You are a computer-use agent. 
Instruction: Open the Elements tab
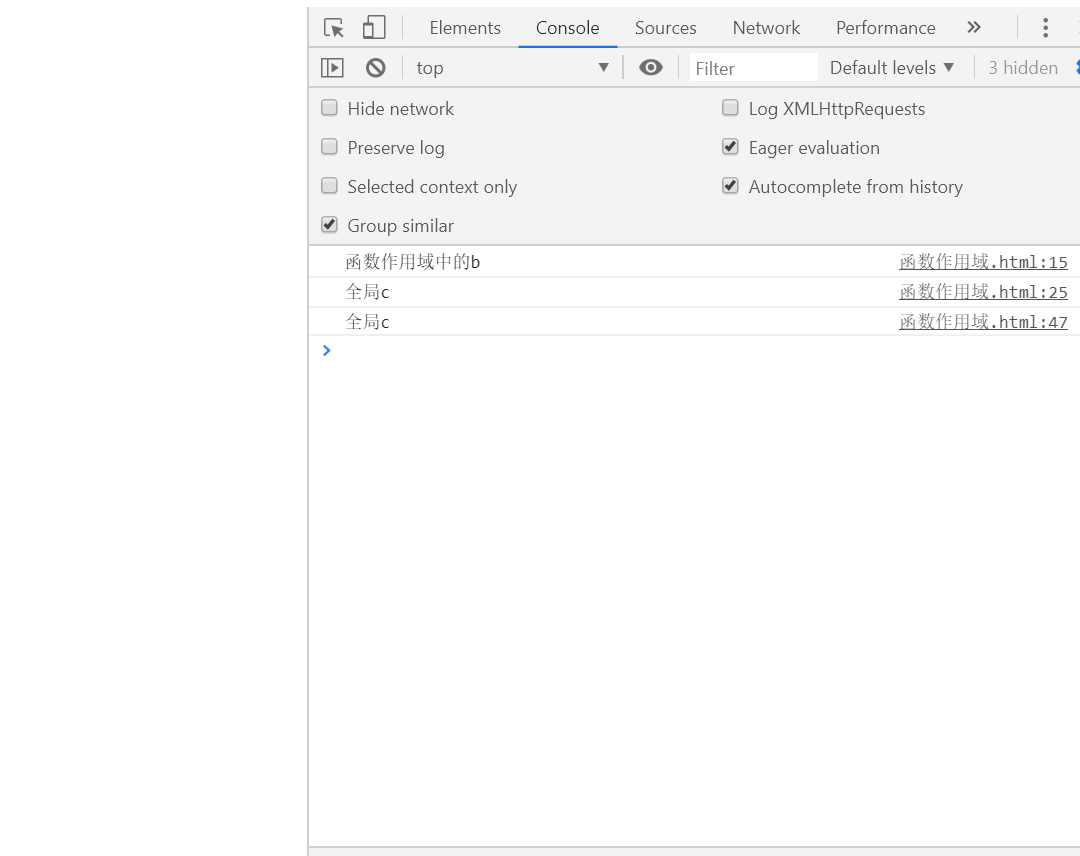(x=465, y=28)
